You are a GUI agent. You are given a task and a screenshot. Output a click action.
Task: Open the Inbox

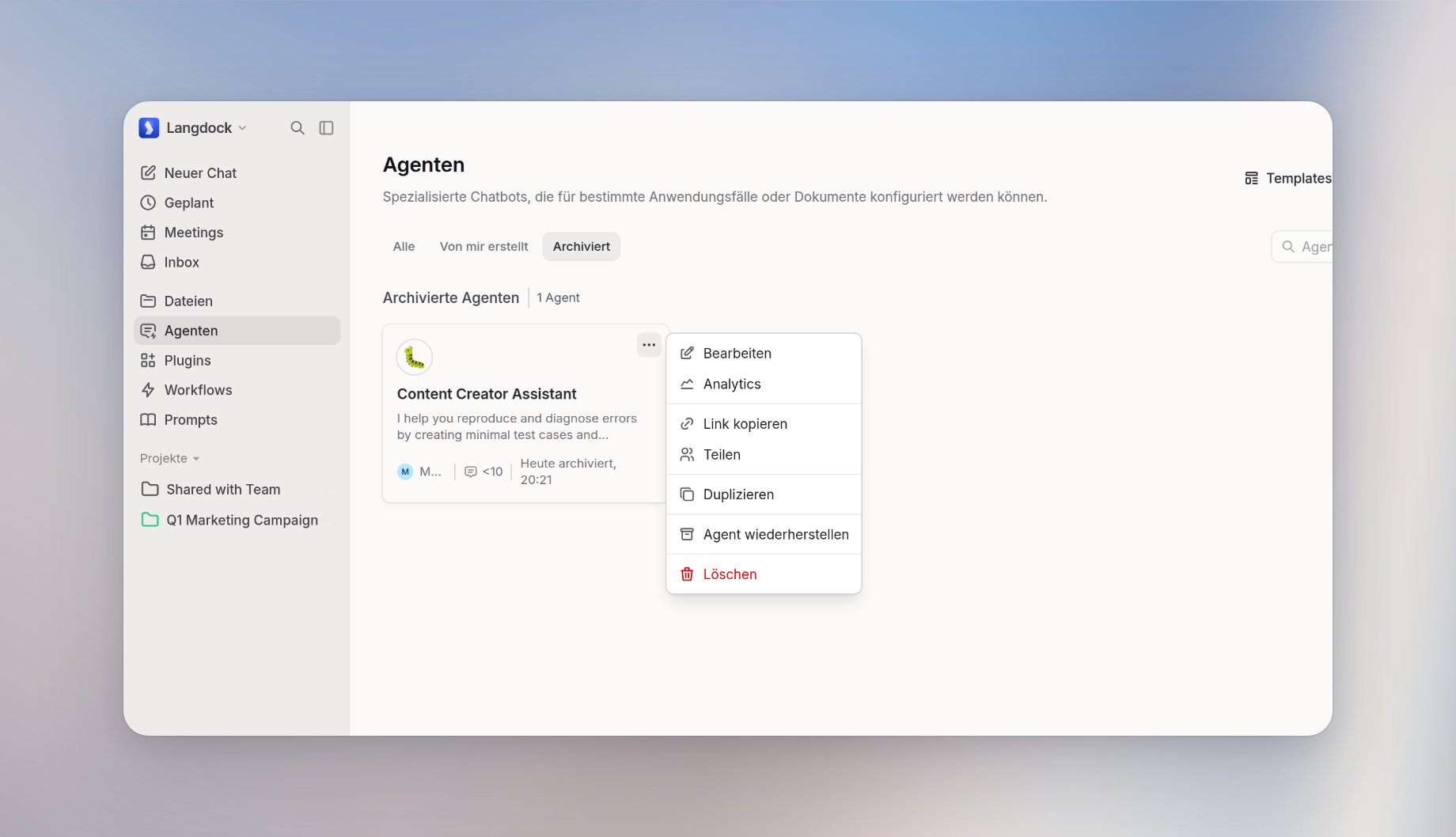pos(237,262)
